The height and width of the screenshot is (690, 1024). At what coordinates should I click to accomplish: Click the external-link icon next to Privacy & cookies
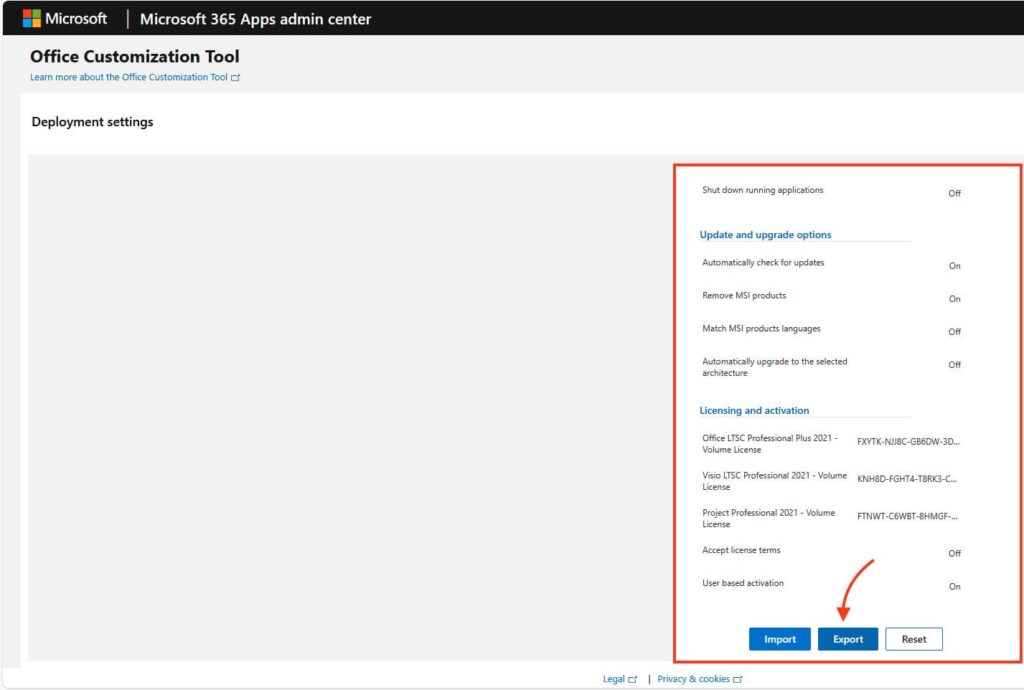coord(738,679)
